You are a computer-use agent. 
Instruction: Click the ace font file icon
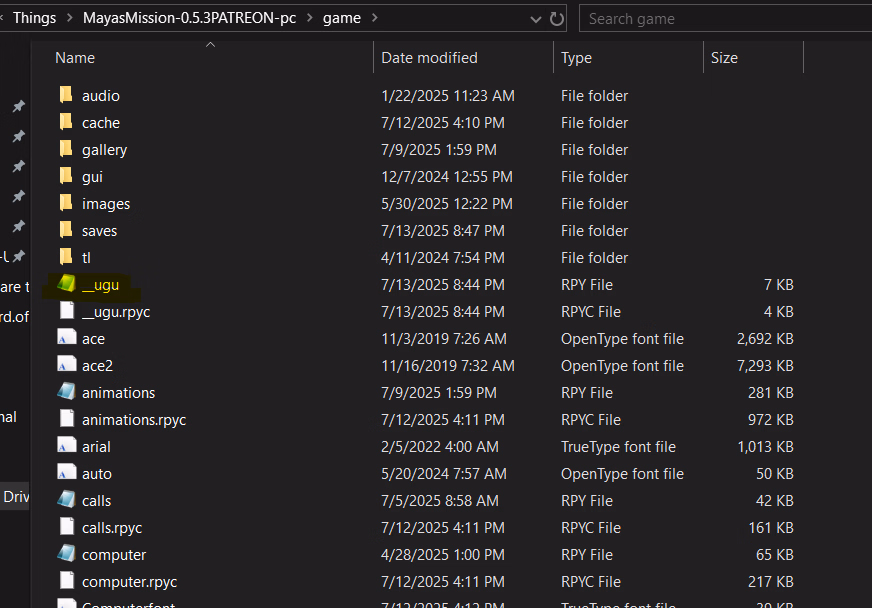tap(66, 338)
